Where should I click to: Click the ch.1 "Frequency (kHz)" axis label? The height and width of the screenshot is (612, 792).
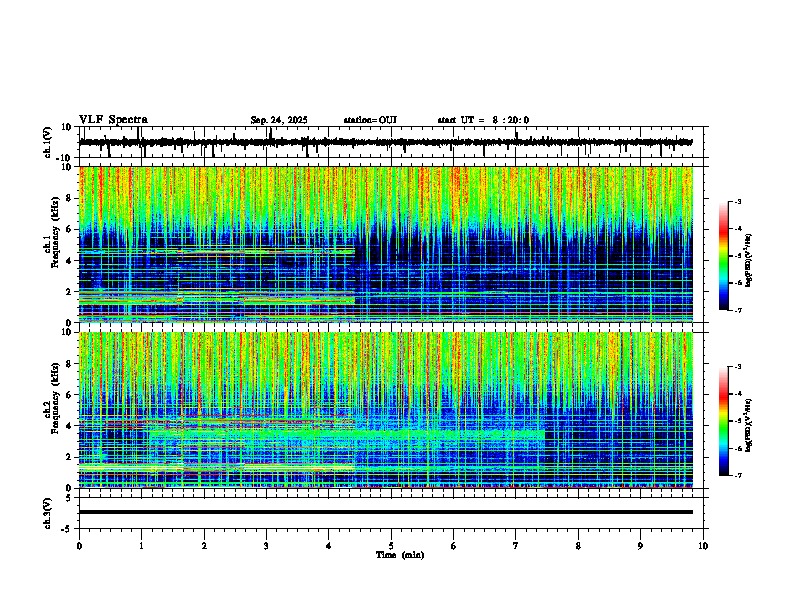click(x=55, y=232)
